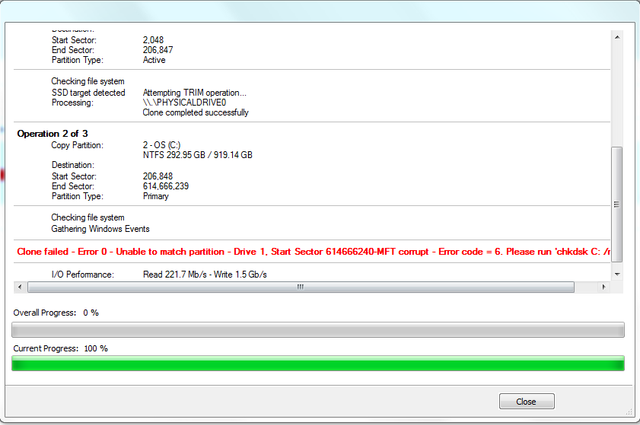Click '2 - OS (C:)' partition value
This screenshot has width=640, height=425.
(162, 145)
